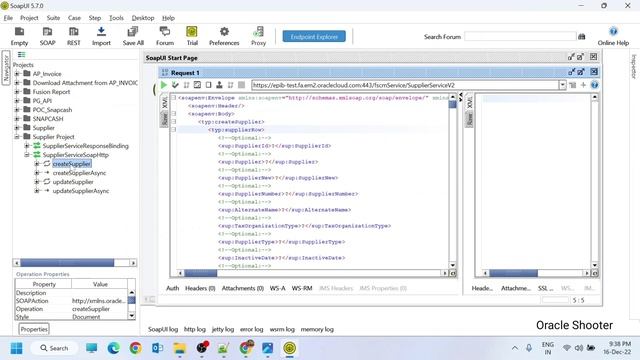This screenshot has width=640, height=360.
Task: Open the error log tab
Action: tap(251, 329)
